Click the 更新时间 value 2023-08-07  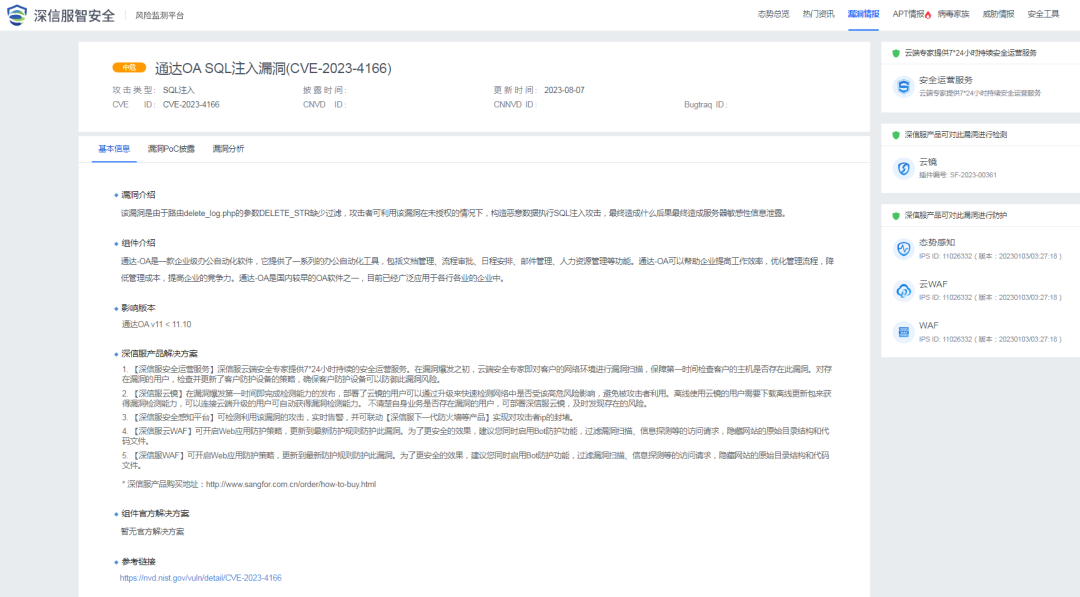click(x=564, y=90)
